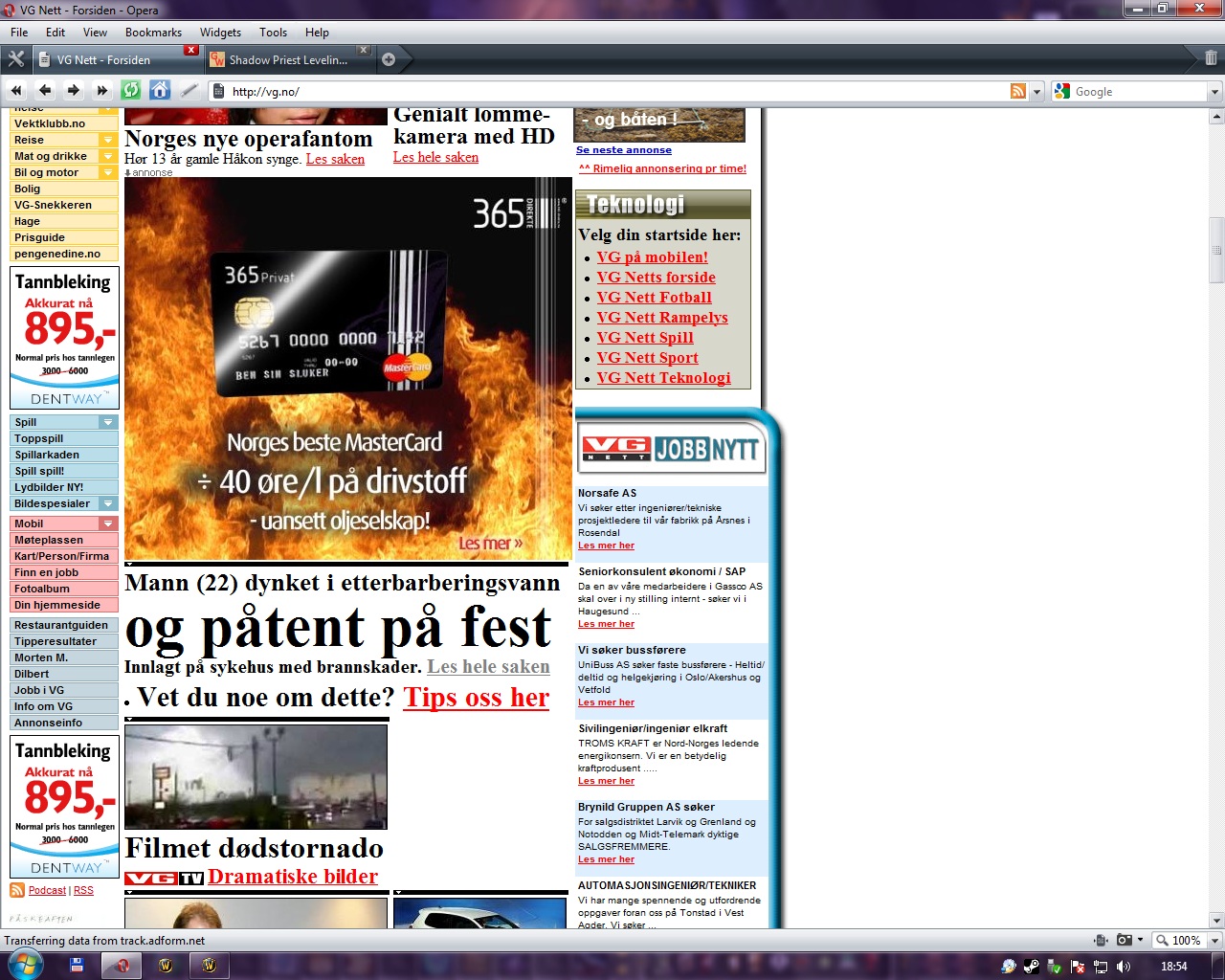Open the first World of Warcraft taskbar icon
This screenshot has height=980, width=1225.
tap(166, 966)
